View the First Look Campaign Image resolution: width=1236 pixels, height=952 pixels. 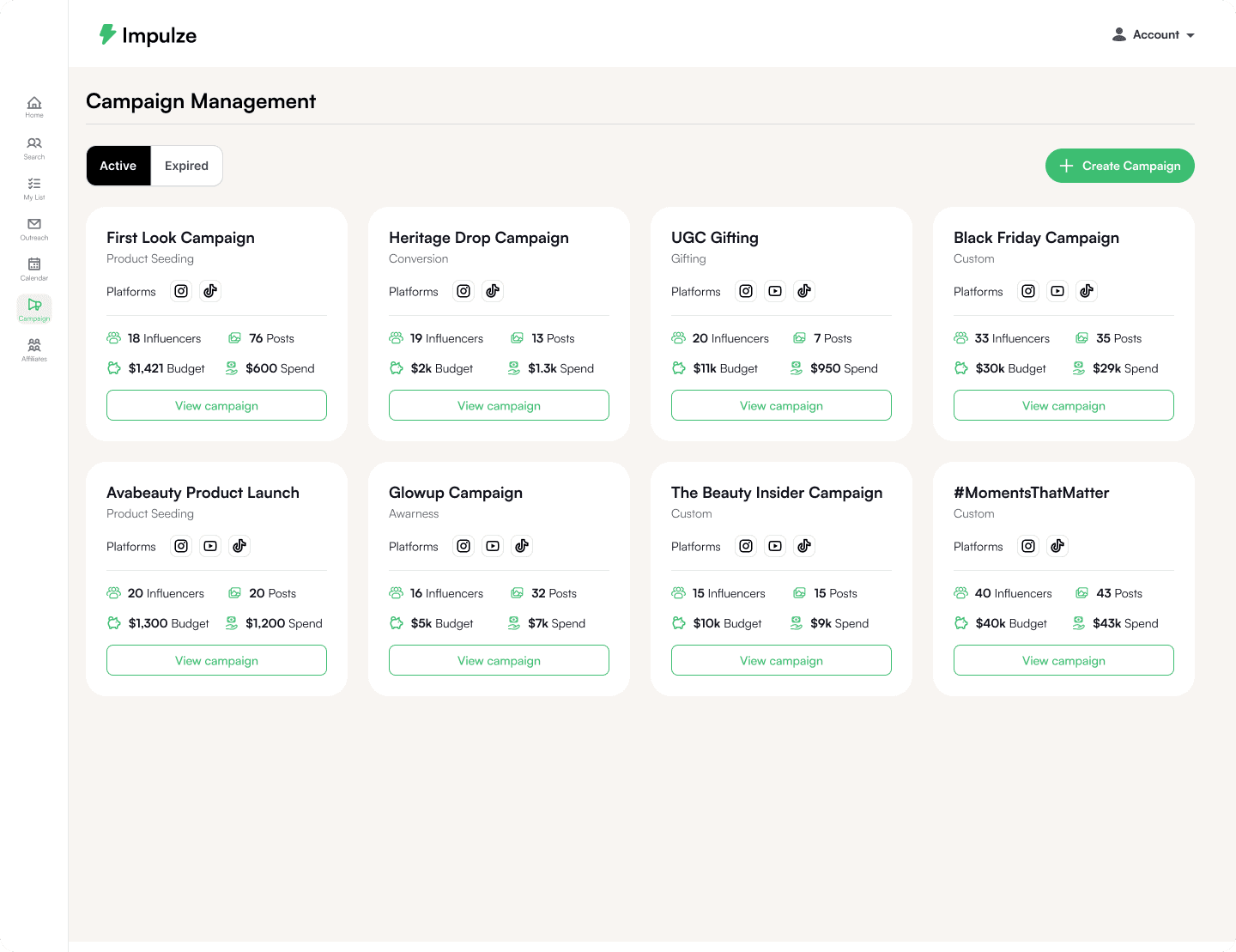[x=216, y=405]
